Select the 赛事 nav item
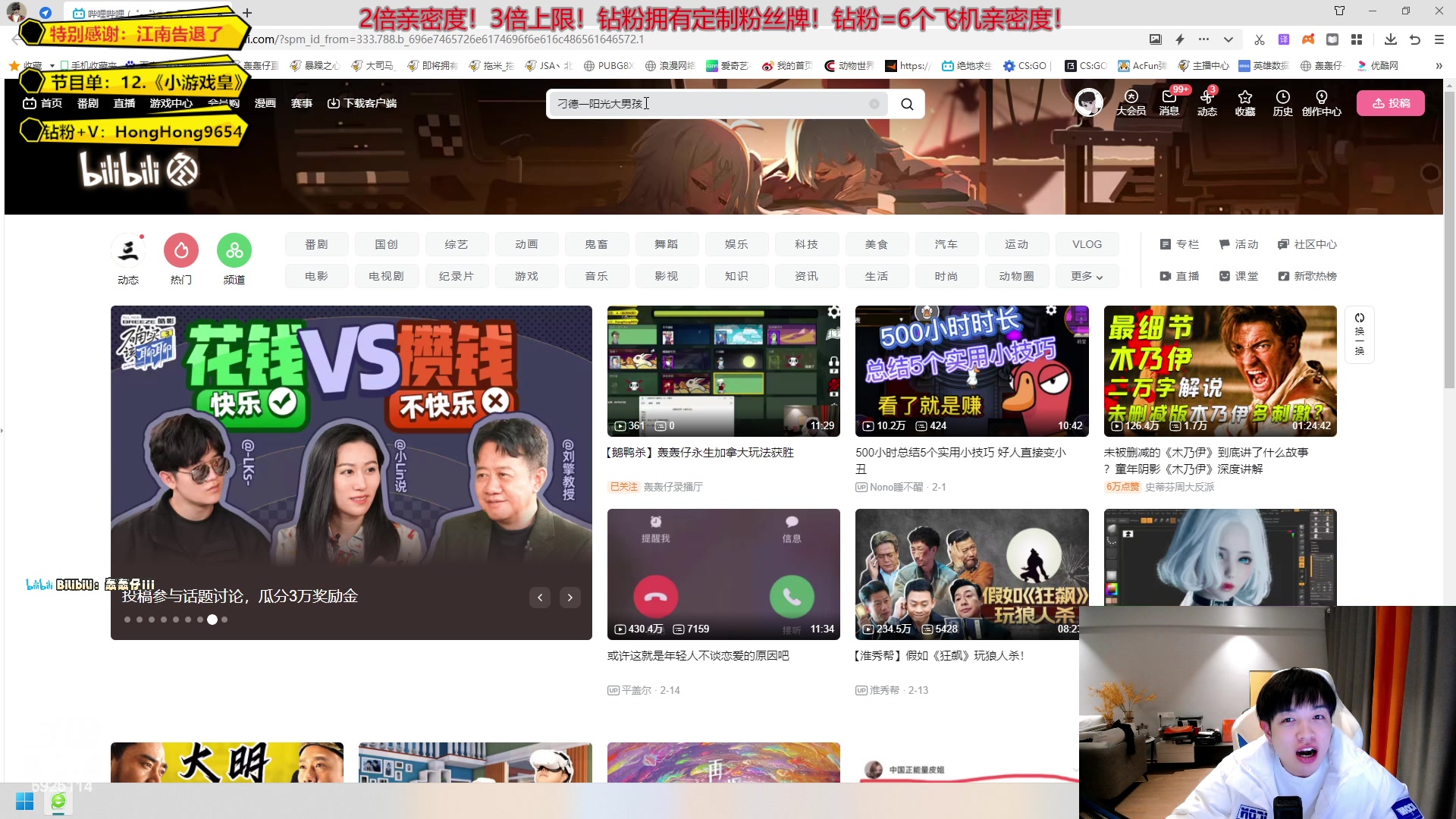Screen dimensions: 1456x819 (x=302, y=103)
